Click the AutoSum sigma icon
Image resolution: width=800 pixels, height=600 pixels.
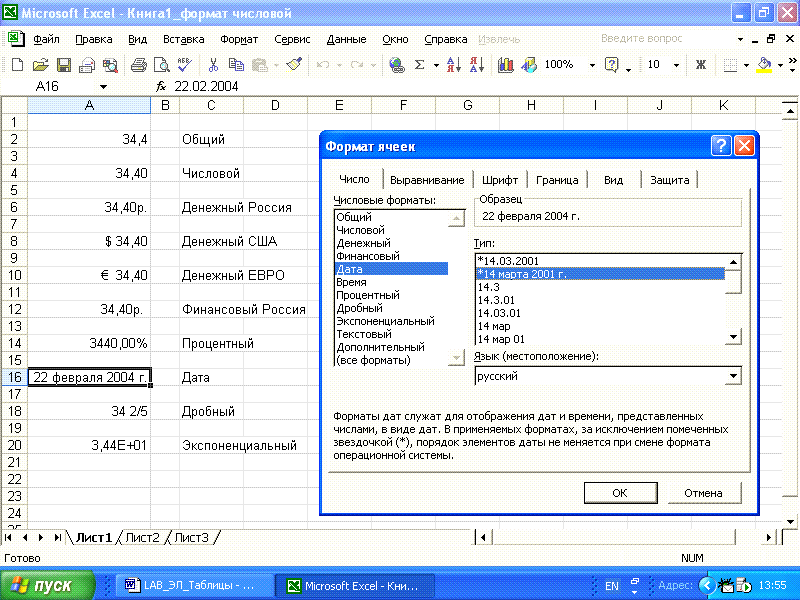[419, 65]
